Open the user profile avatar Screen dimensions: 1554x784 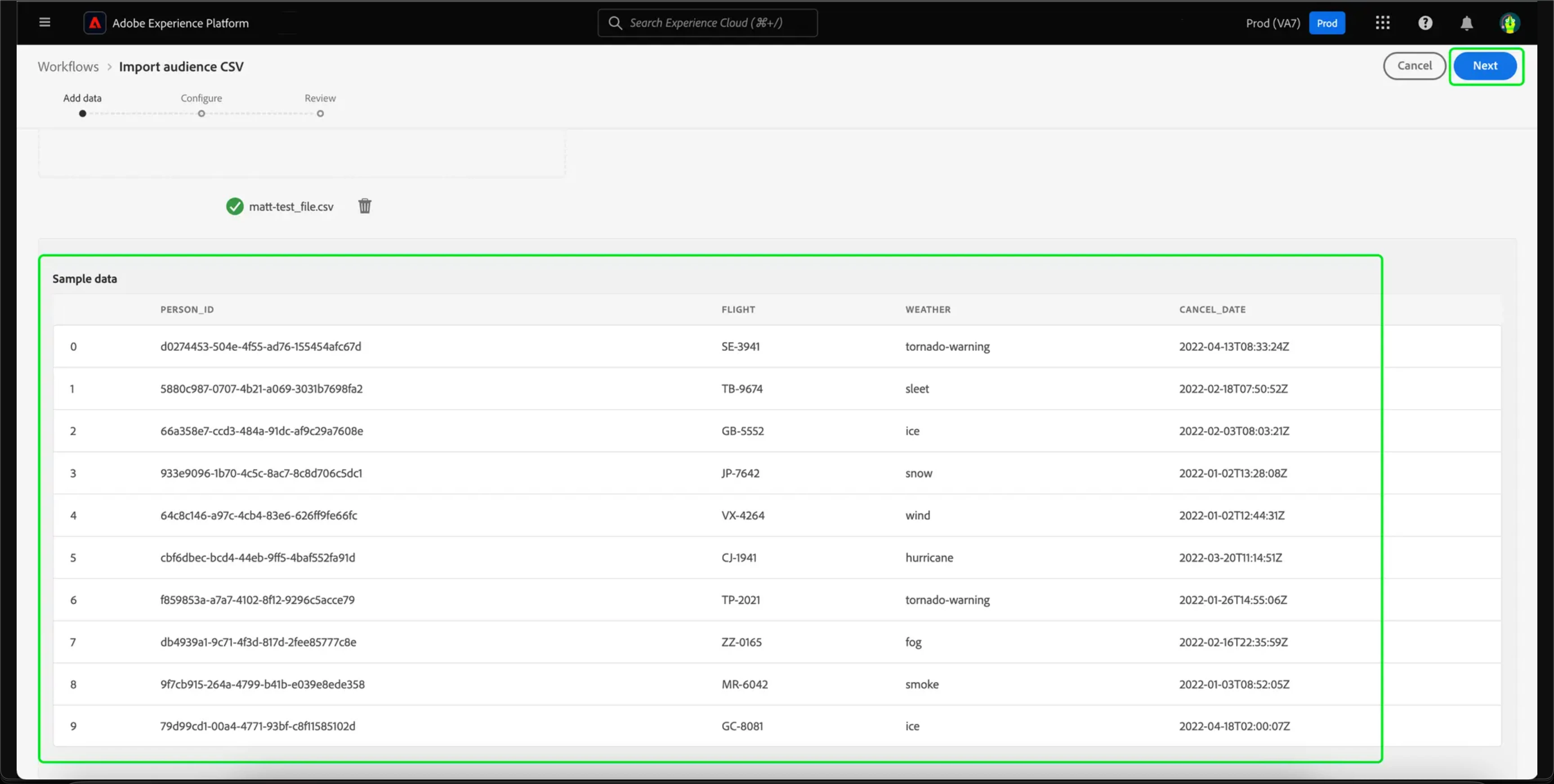point(1509,23)
